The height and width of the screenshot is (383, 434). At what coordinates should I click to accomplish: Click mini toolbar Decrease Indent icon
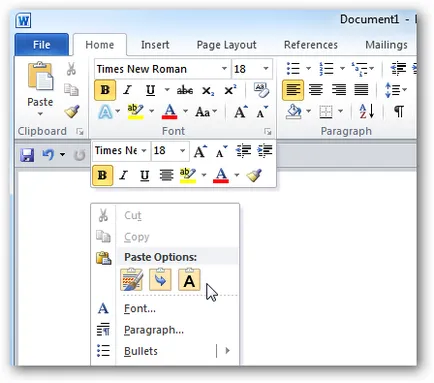pyautogui.click(x=243, y=151)
